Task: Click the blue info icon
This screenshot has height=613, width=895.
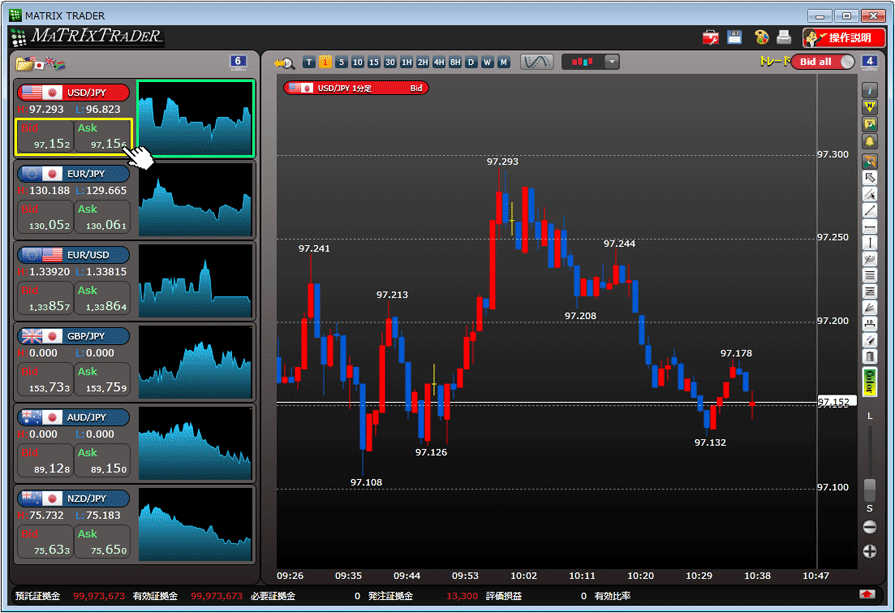Action: click(x=869, y=90)
